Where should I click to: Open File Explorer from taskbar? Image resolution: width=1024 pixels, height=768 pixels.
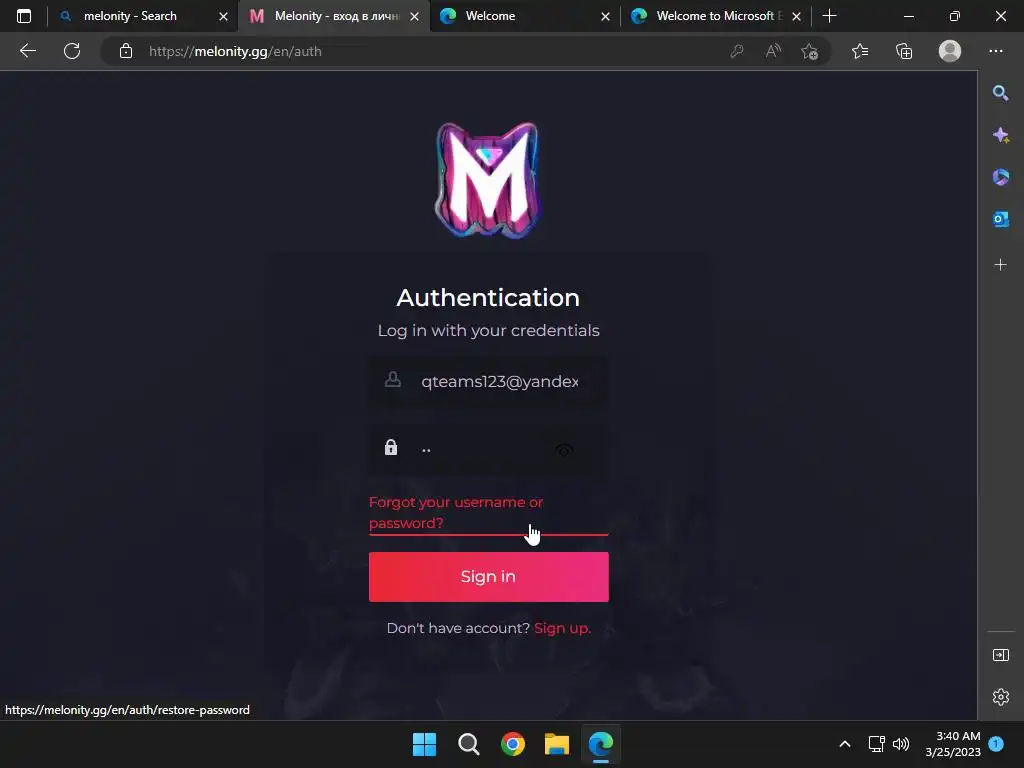click(557, 744)
